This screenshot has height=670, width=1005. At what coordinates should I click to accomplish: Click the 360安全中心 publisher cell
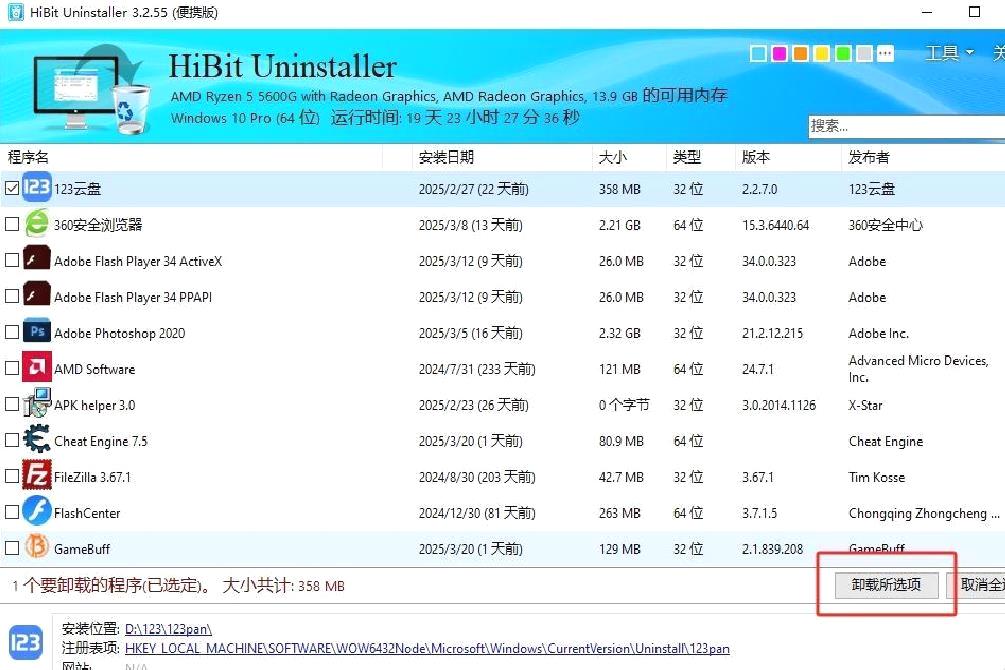pyautogui.click(x=886, y=224)
